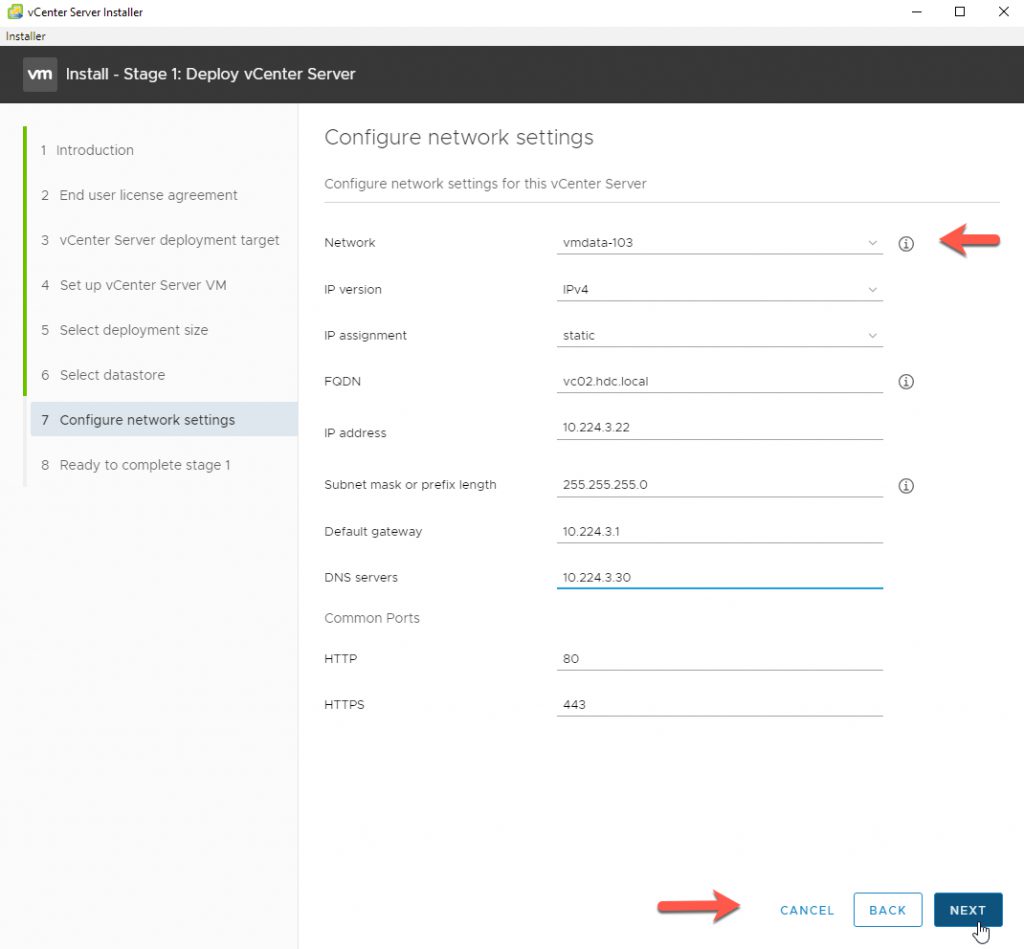Screen dimensions: 1024x949
Task: Click the CANCEL button
Action: 807,910
